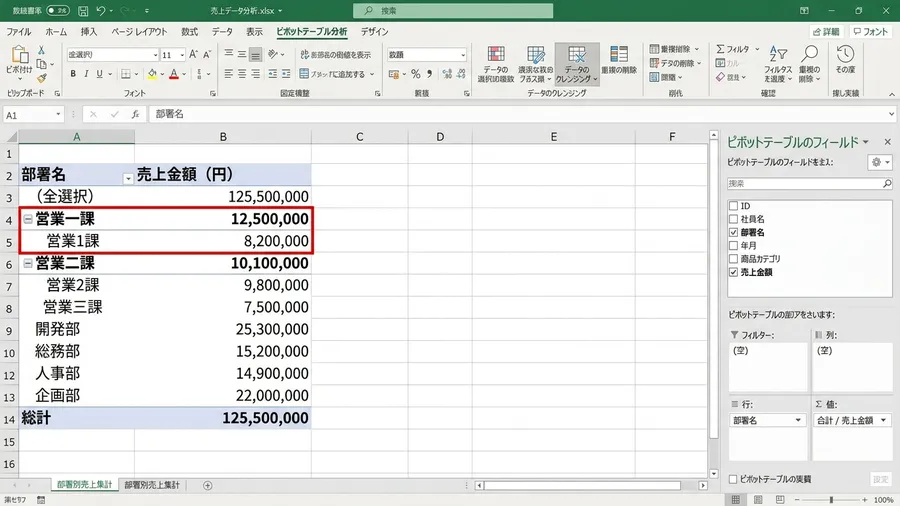
Task: Click the Percent Style icon
Action: click(x=416, y=74)
